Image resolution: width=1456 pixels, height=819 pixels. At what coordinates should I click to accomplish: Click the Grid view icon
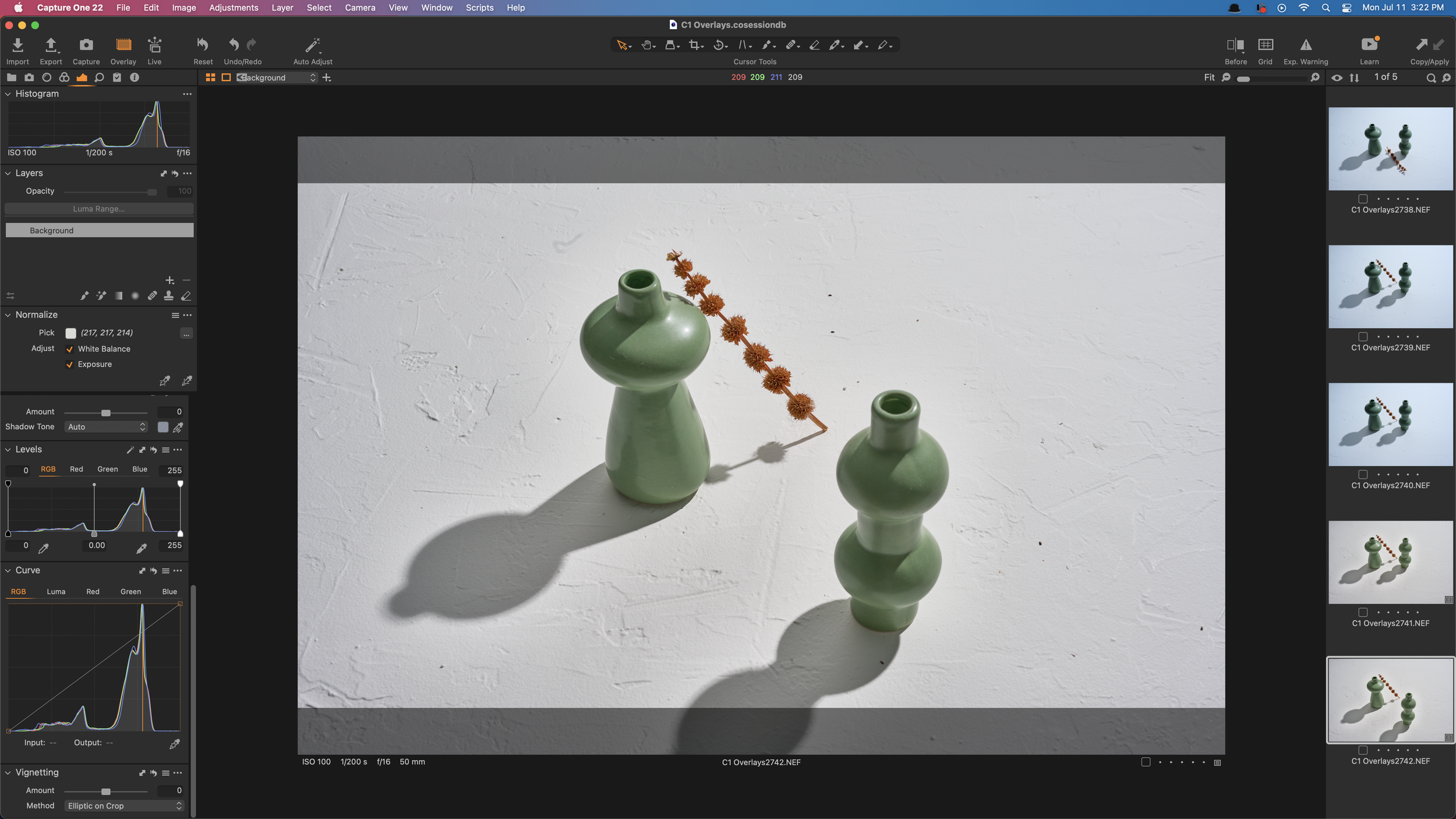click(x=1265, y=45)
